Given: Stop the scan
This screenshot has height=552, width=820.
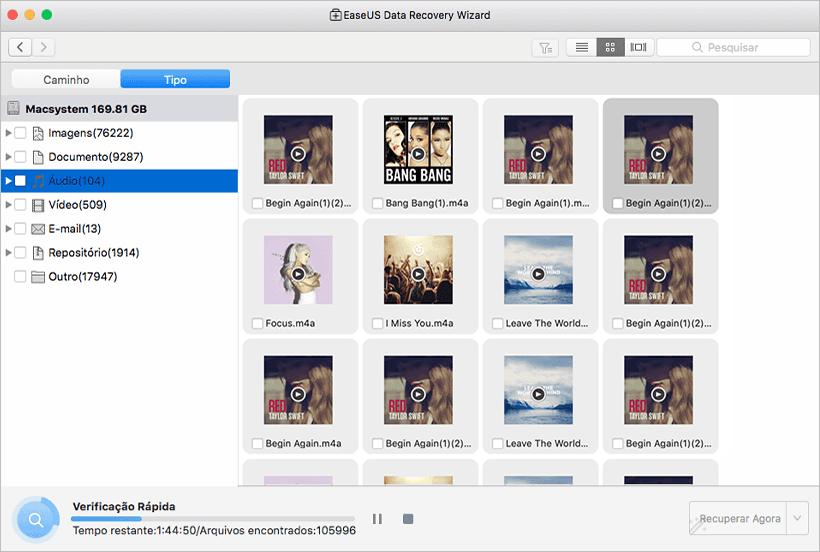Looking at the screenshot, I should 408,519.
